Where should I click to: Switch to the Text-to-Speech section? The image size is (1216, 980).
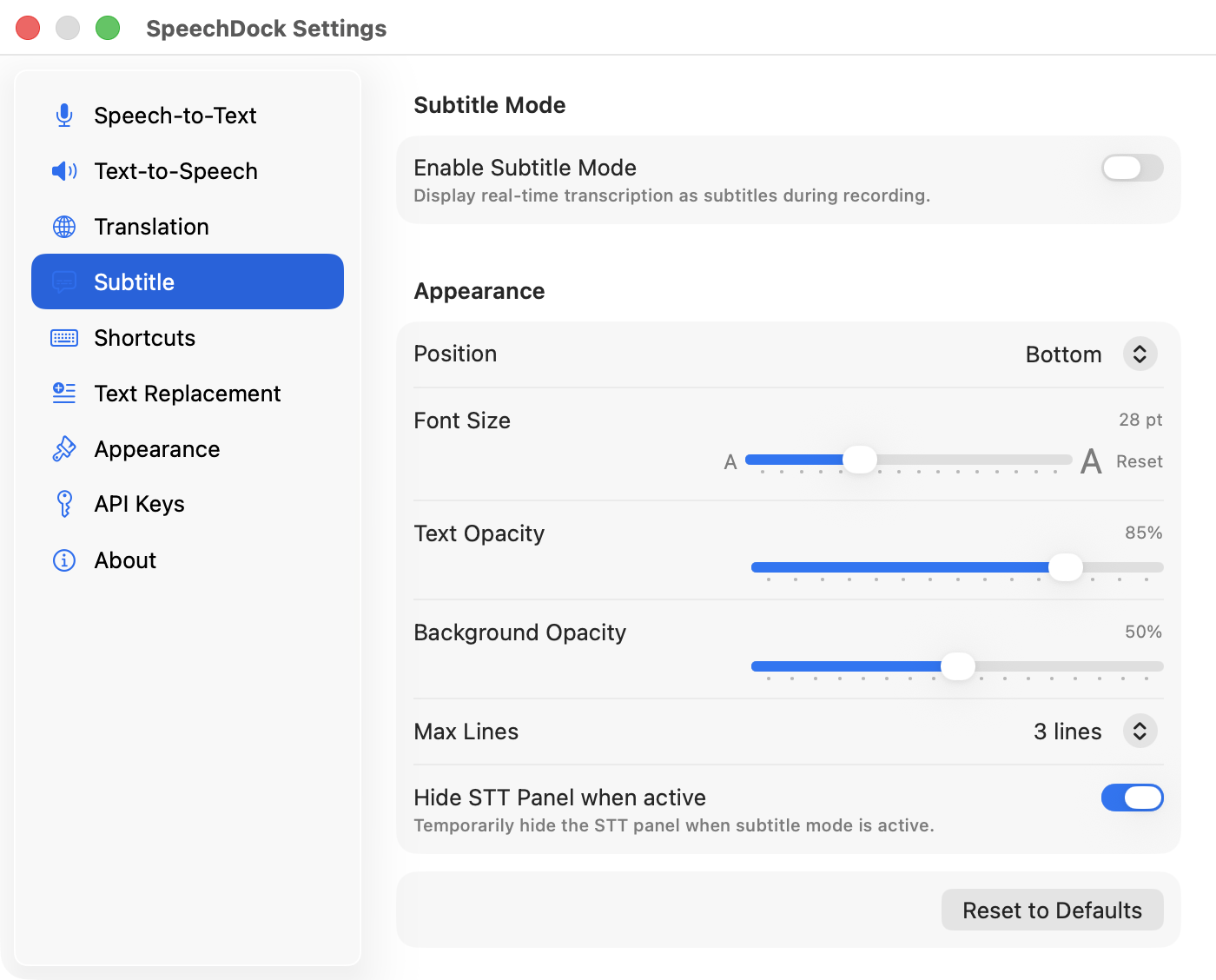[x=175, y=171]
